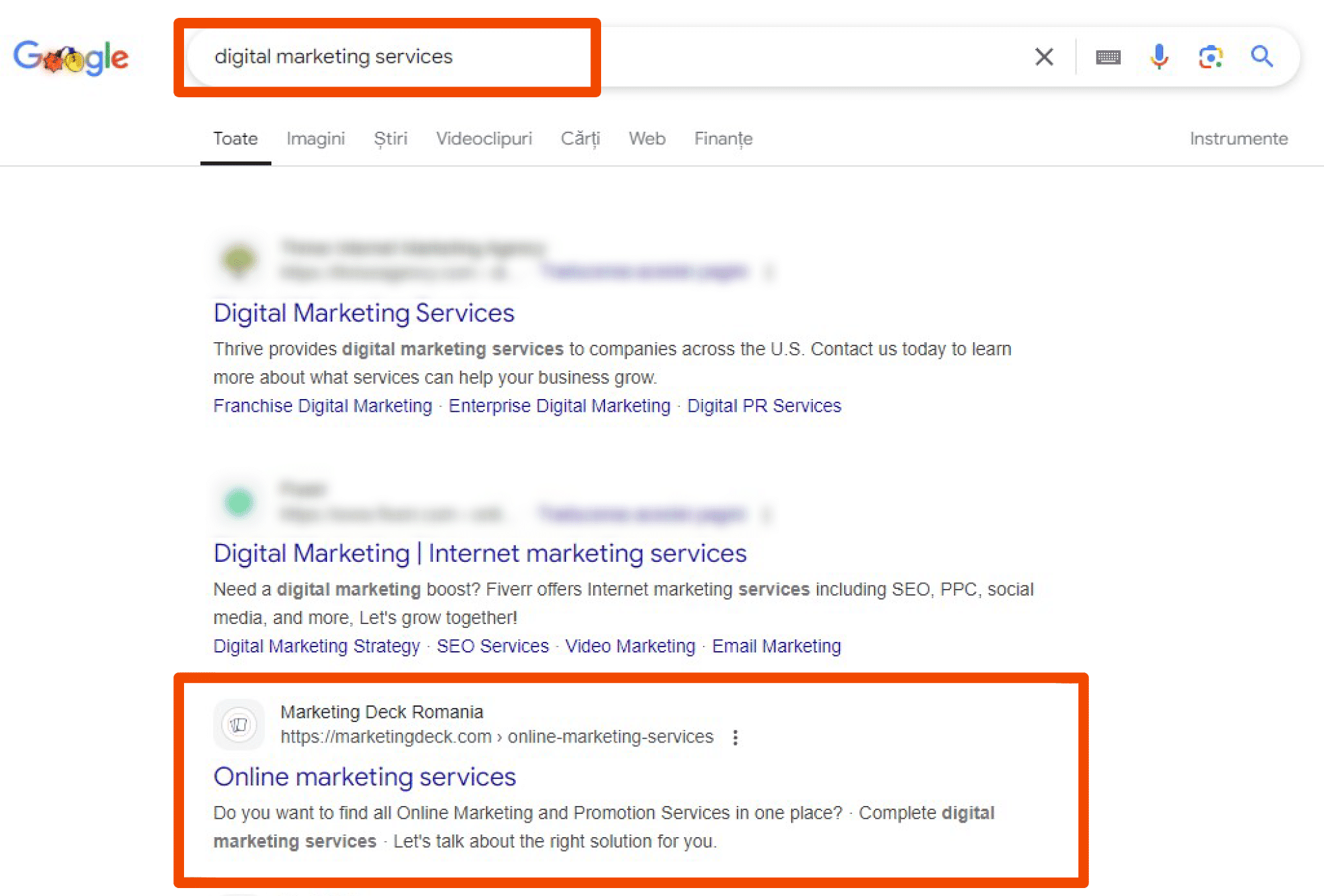This screenshot has height=896, width=1324.
Task: Click the Marketing Deck Romania favicon
Action: (239, 725)
